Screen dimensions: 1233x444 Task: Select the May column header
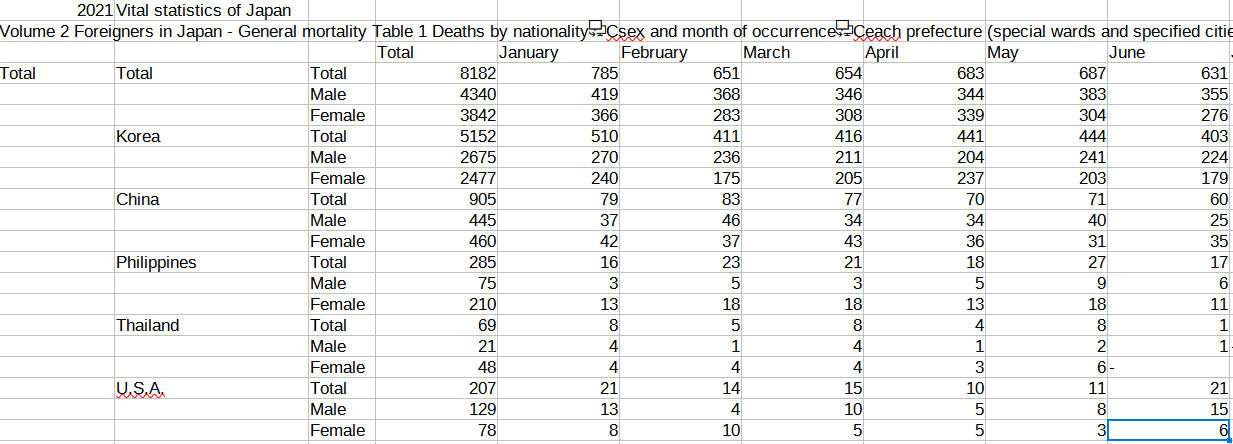click(x=1046, y=52)
